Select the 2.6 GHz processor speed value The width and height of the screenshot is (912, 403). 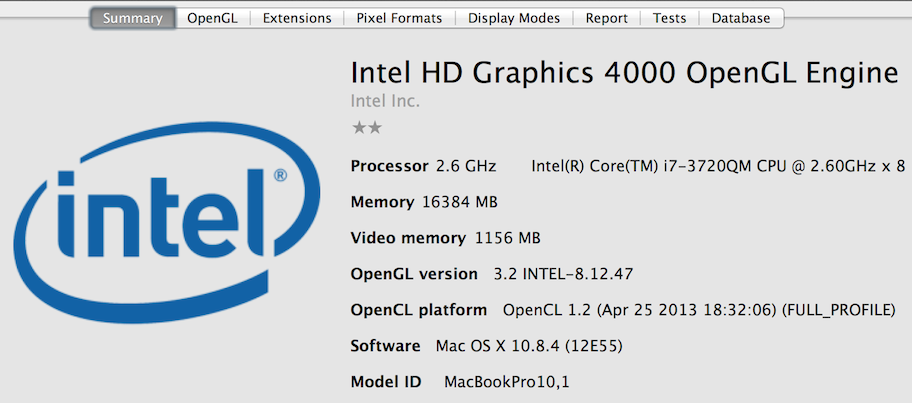tap(466, 166)
